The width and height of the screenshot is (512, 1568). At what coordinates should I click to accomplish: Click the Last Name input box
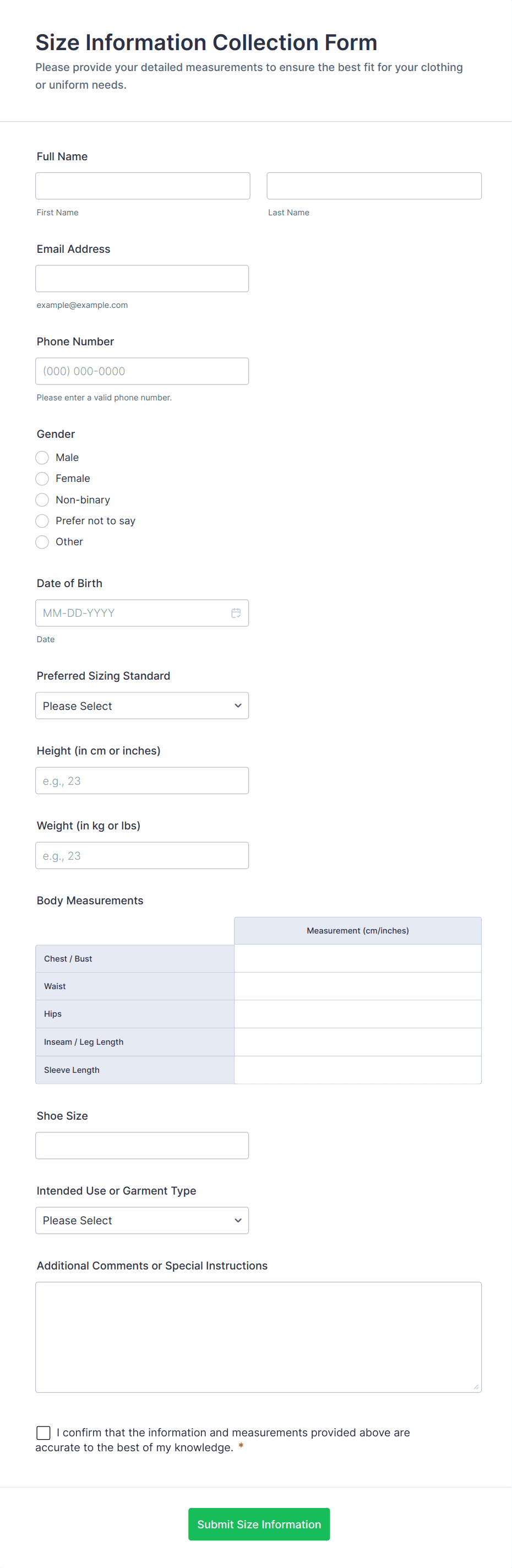point(373,185)
